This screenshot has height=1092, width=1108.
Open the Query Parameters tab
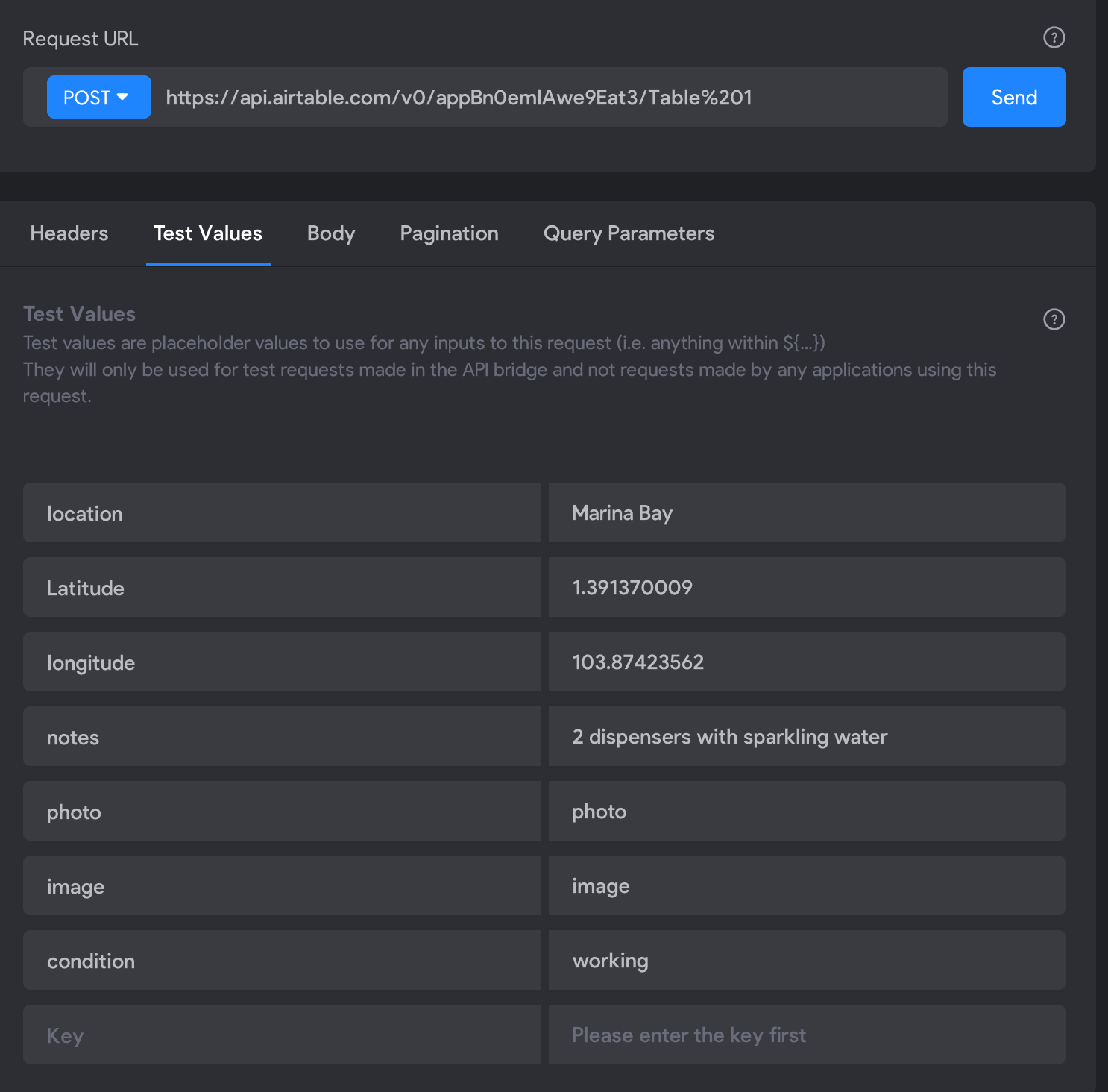pyautogui.click(x=629, y=233)
